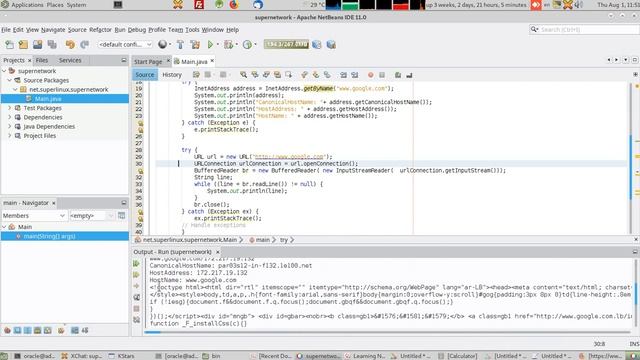Open the default config dropdown
Viewport: 640px width, 360px height.
coord(125,44)
